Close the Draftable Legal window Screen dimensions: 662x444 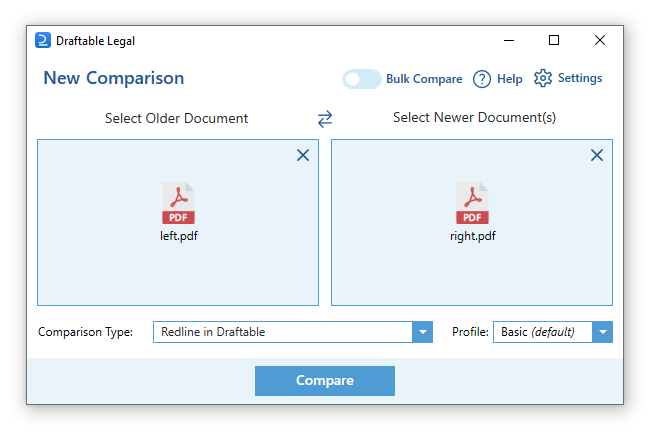coord(600,41)
